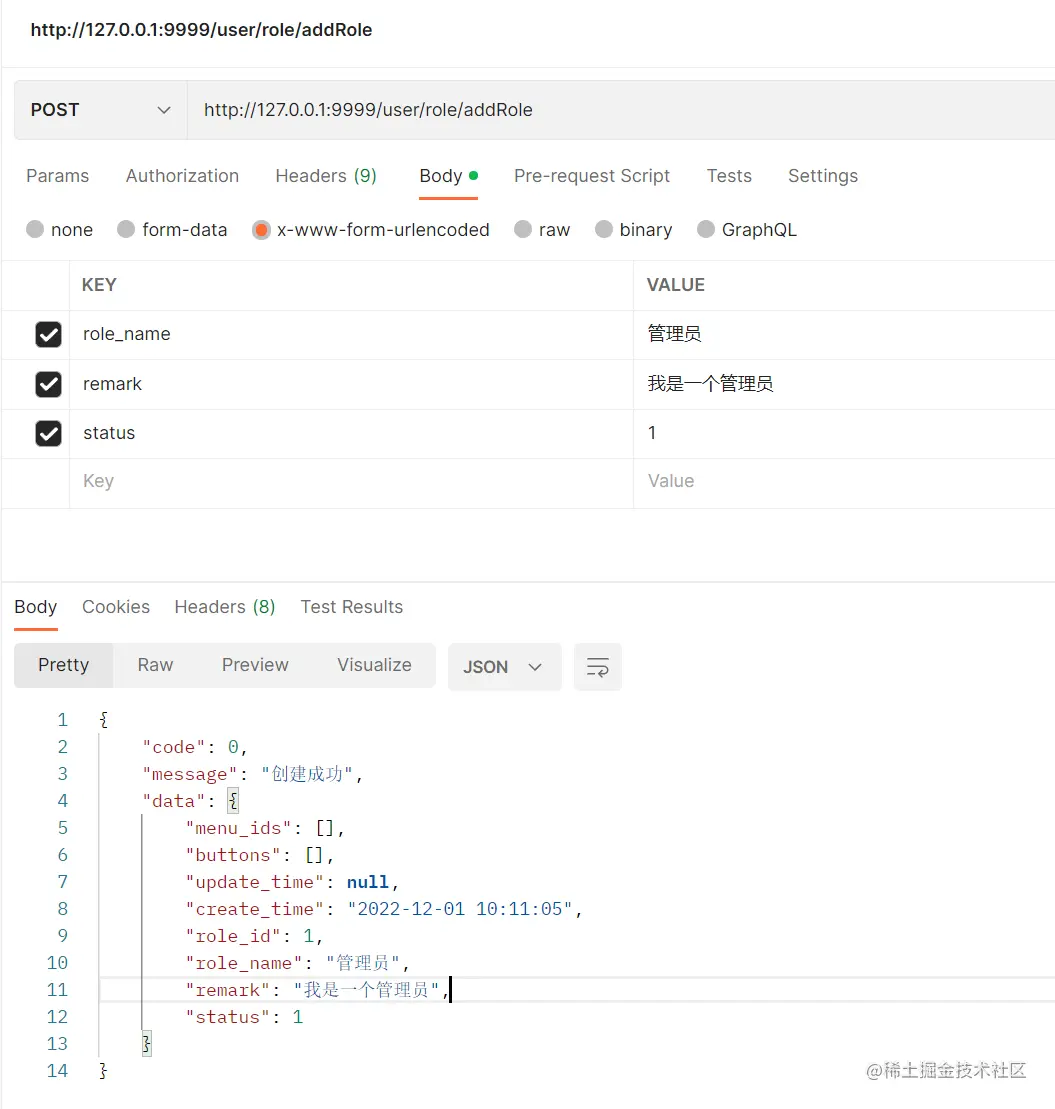
Task: Click the "code": 0 response line
Action: click(x=194, y=747)
